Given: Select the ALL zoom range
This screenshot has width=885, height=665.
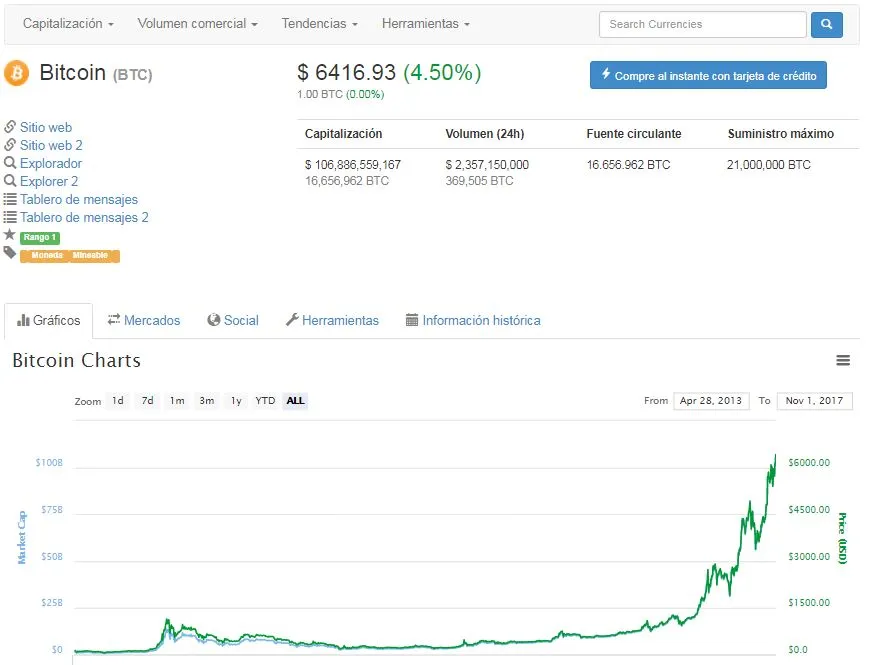Looking at the screenshot, I should pyautogui.click(x=295, y=401).
